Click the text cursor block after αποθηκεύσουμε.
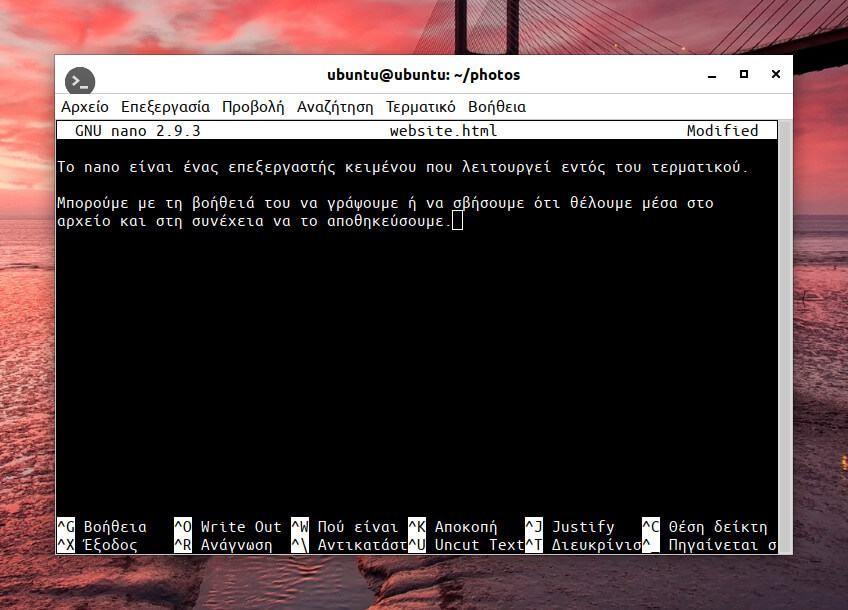This screenshot has width=848, height=610. pos(458,221)
